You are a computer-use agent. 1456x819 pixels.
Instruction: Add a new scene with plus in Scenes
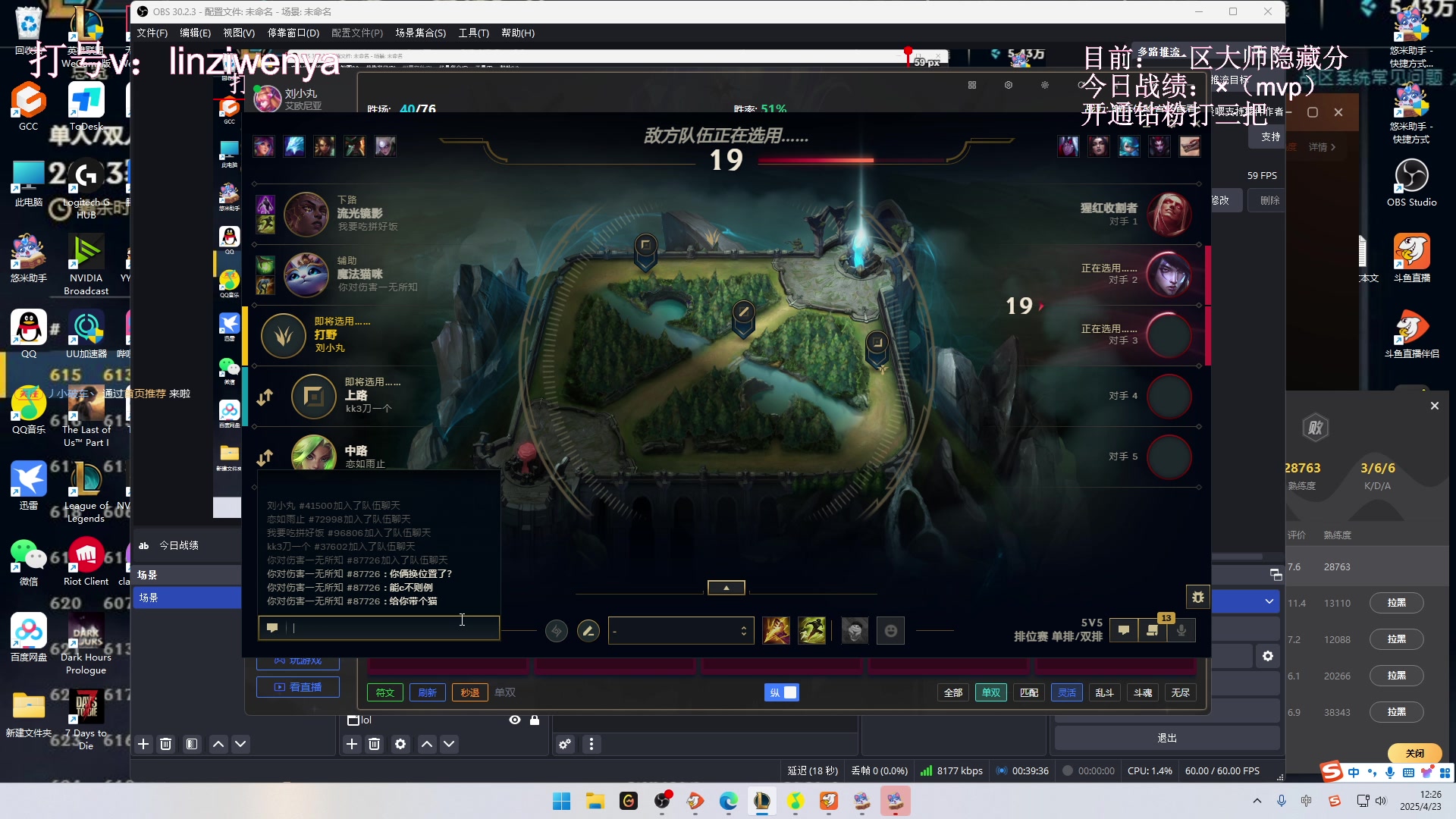[143, 744]
